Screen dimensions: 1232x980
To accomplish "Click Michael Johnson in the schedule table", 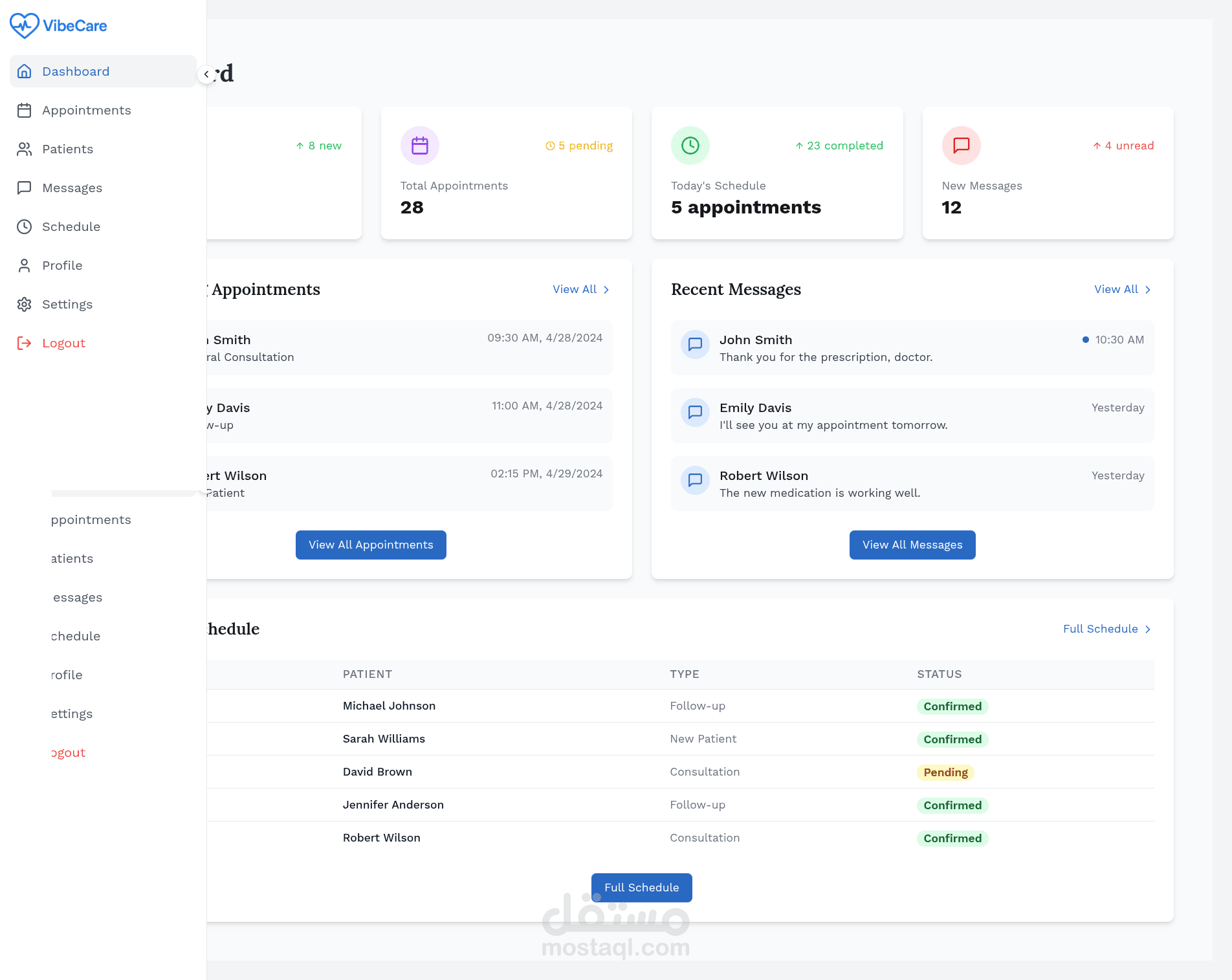I will click(389, 706).
